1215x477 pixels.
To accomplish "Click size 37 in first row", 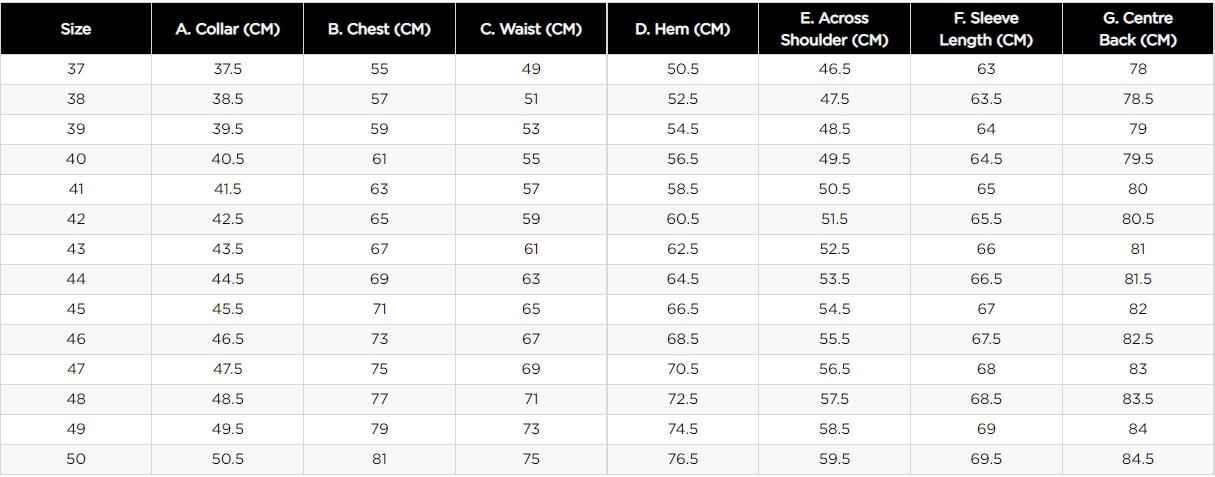I will click(76, 69).
